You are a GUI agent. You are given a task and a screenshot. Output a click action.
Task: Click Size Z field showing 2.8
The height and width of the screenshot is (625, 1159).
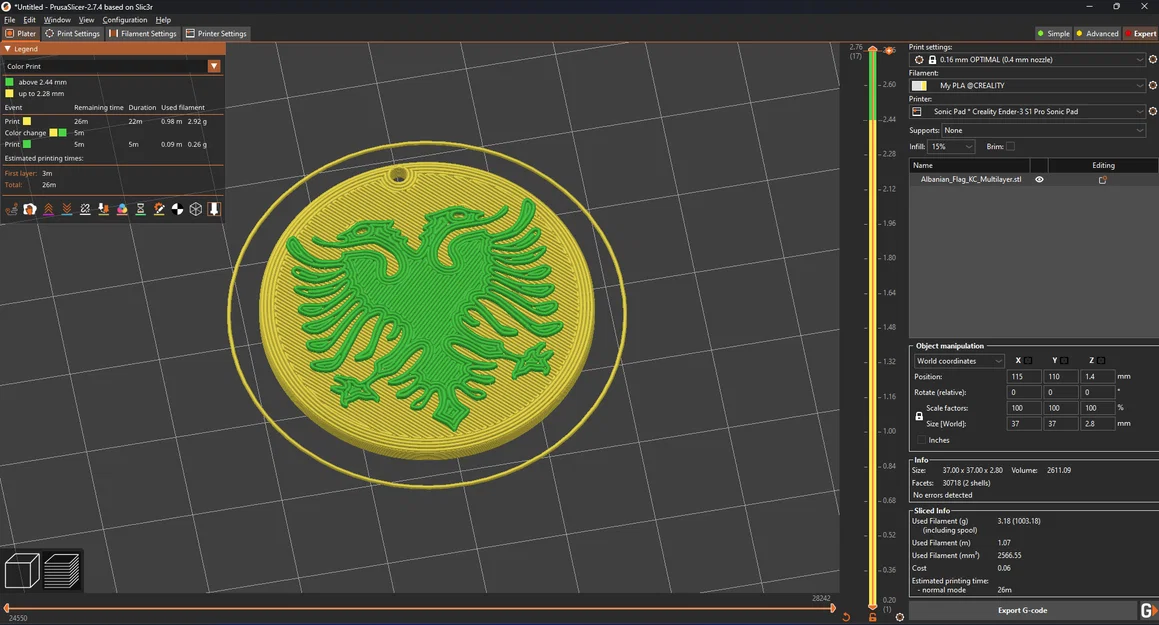tap(1097, 424)
